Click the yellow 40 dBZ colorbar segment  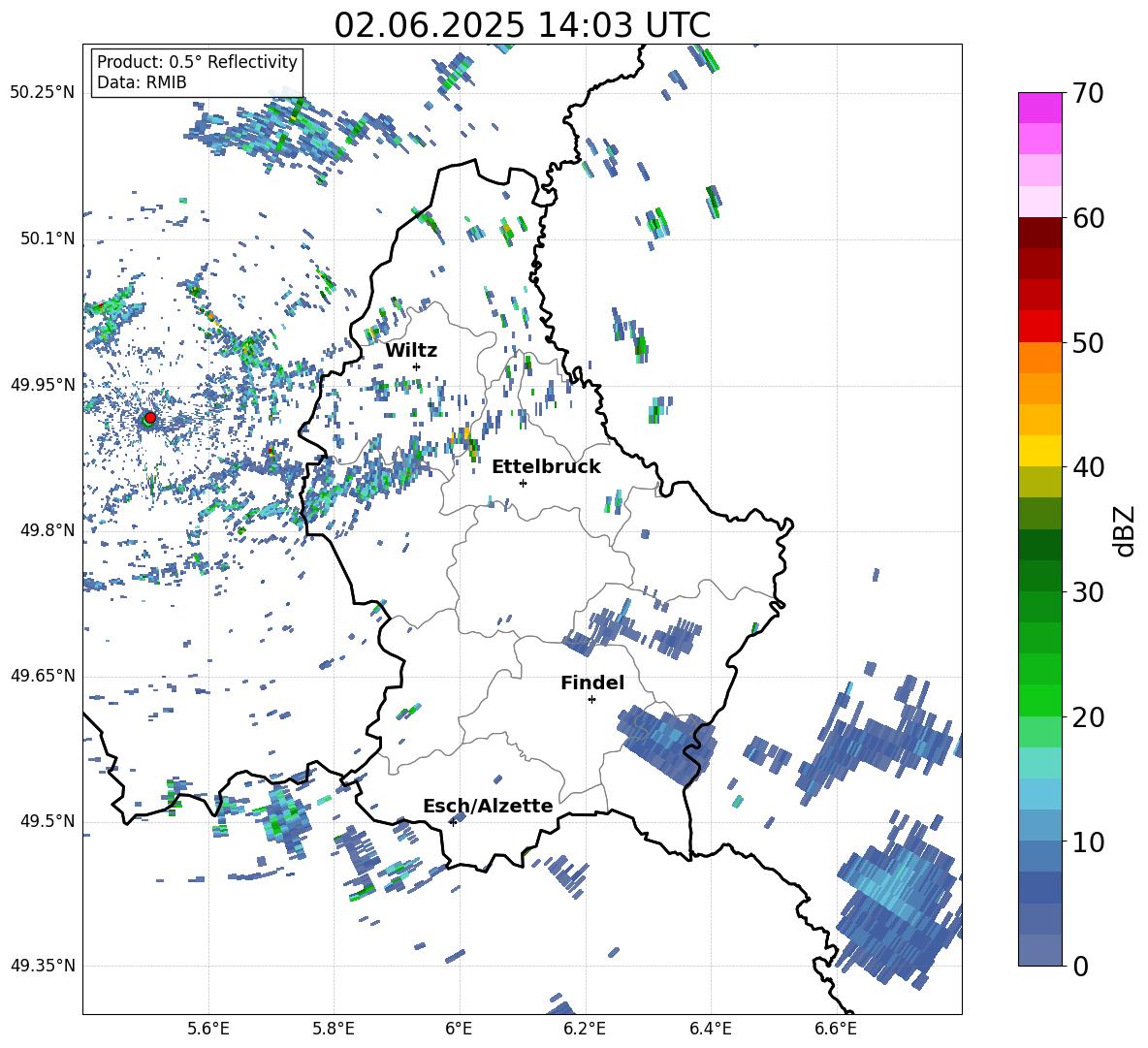click(1040, 451)
